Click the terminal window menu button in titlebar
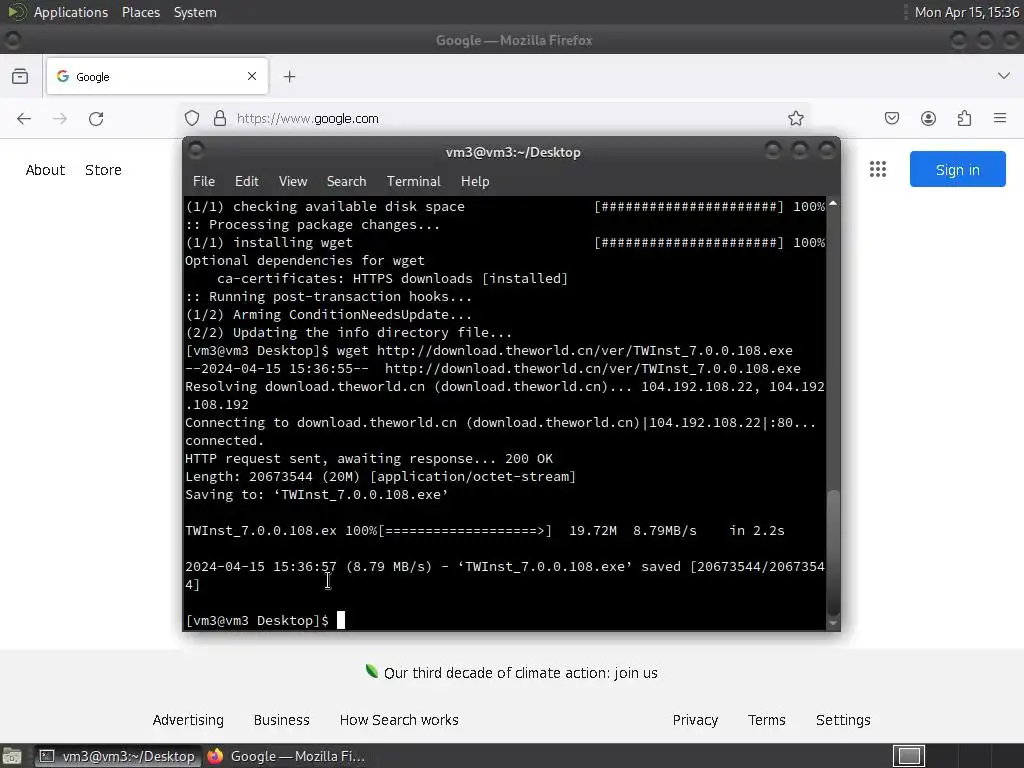The height and width of the screenshot is (768, 1024). click(x=195, y=151)
